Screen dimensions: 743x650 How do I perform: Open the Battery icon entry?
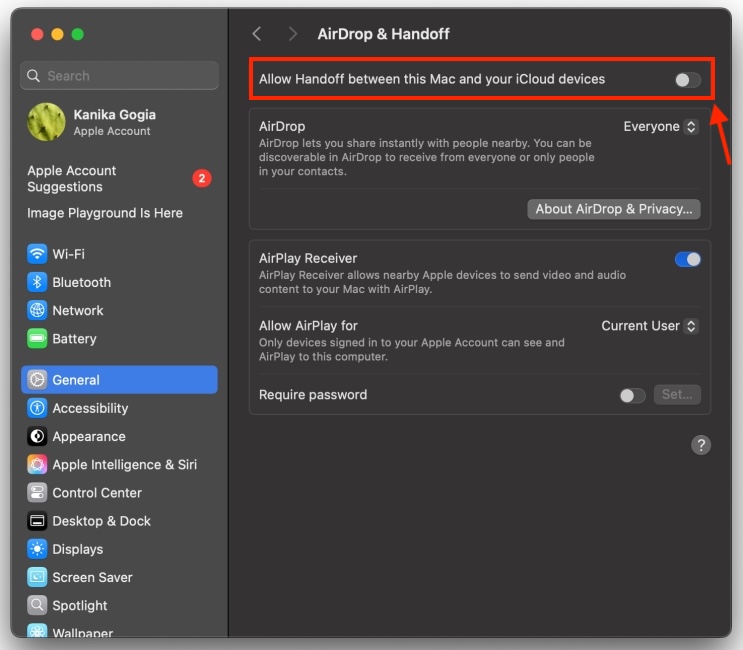[37, 339]
